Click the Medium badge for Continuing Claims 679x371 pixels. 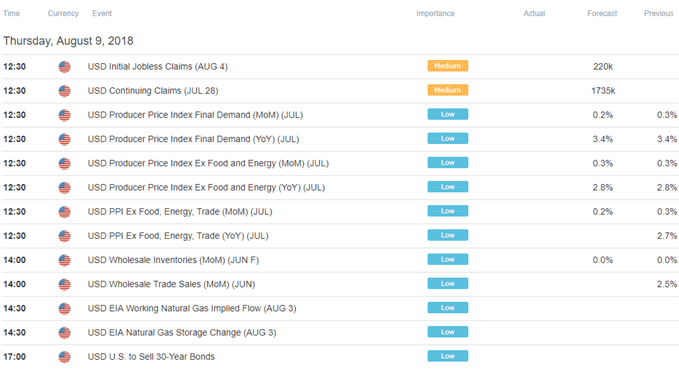[448, 90]
